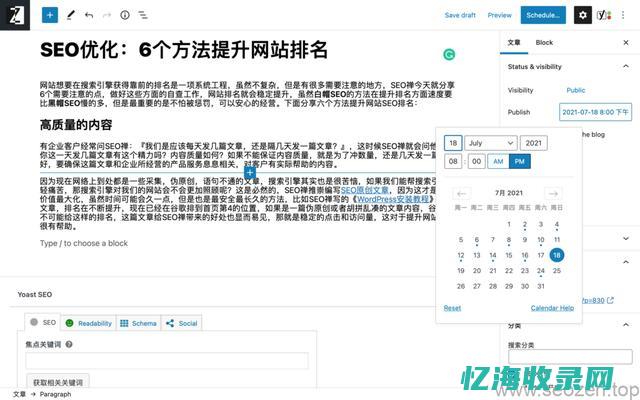Close the settings sidebar X
The image size is (640, 400).
pos(626,42)
